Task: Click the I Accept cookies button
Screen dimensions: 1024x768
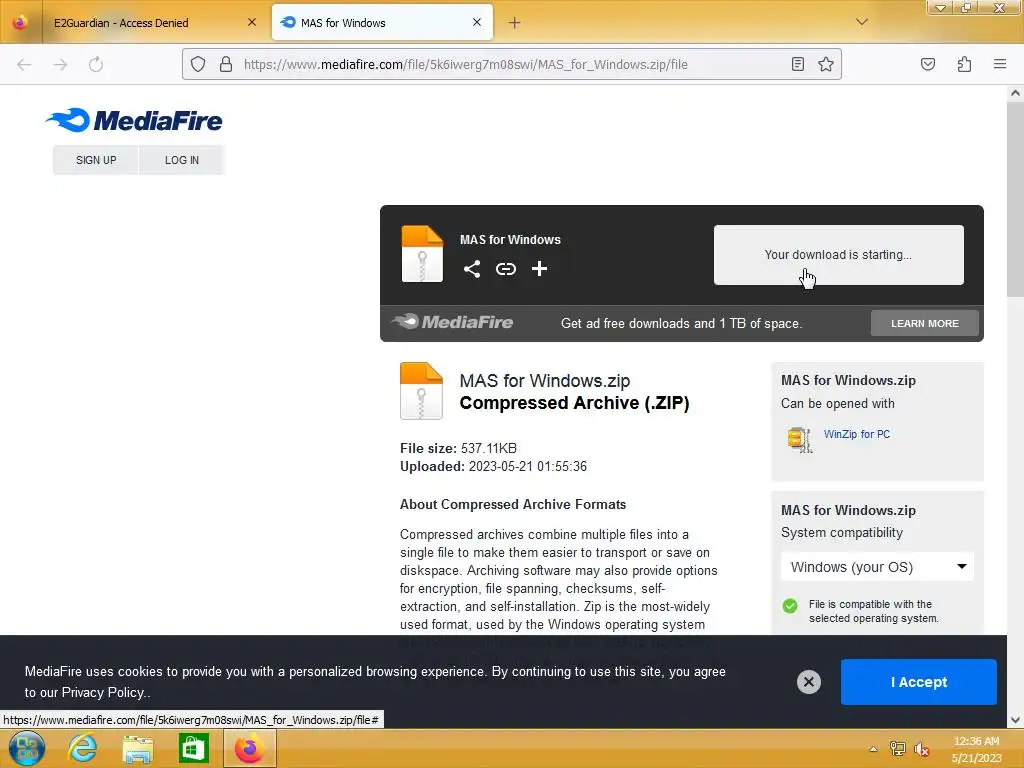Action: tap(919, 682)
